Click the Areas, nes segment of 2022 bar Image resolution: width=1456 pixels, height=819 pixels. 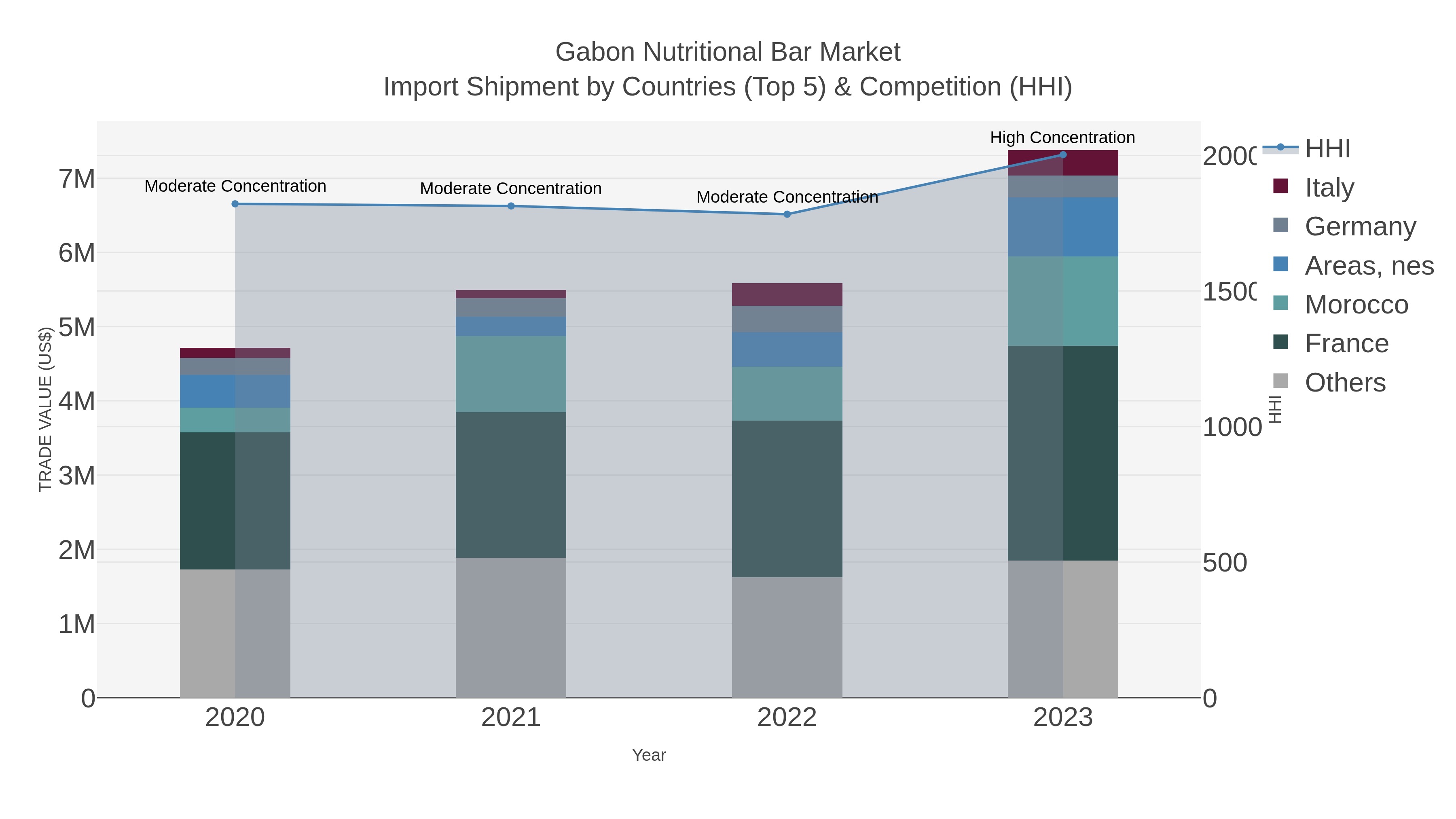pyautogui.click(x=787, y=350)
